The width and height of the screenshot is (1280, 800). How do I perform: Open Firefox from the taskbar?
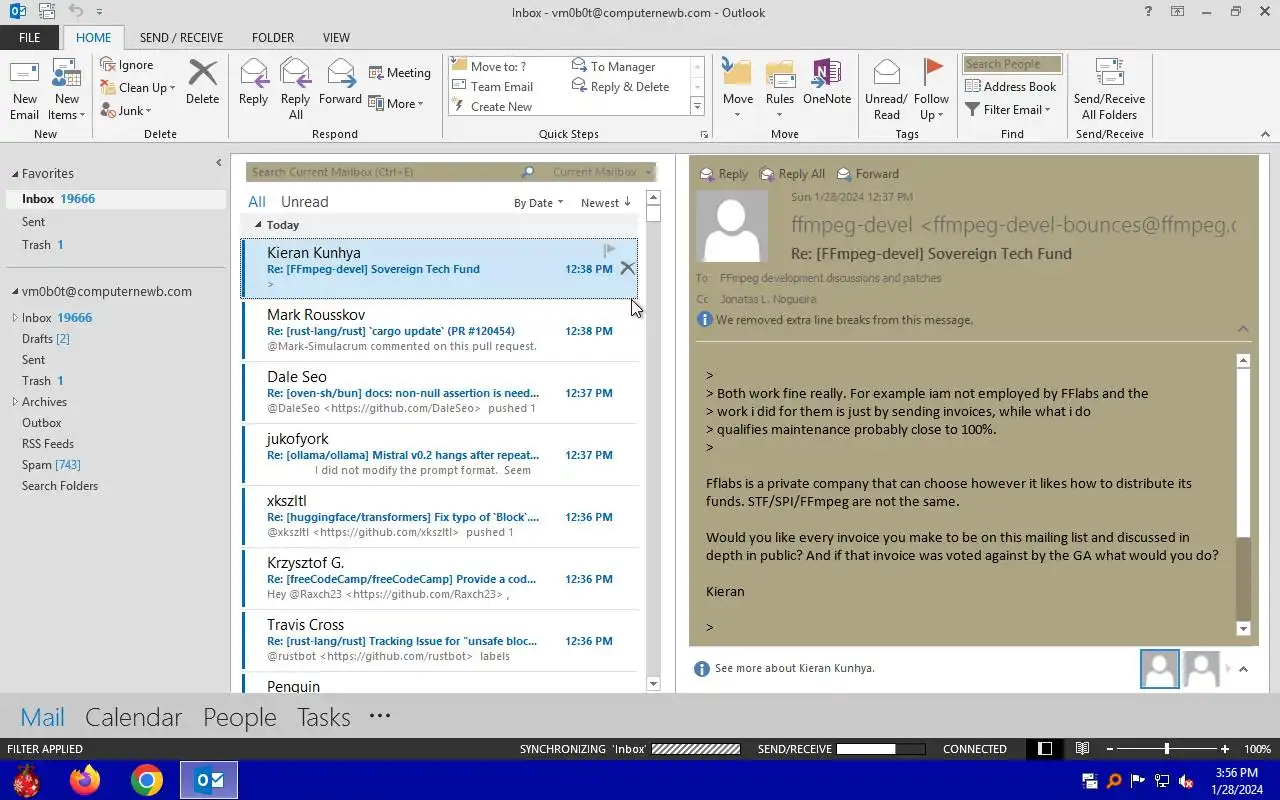85,780
